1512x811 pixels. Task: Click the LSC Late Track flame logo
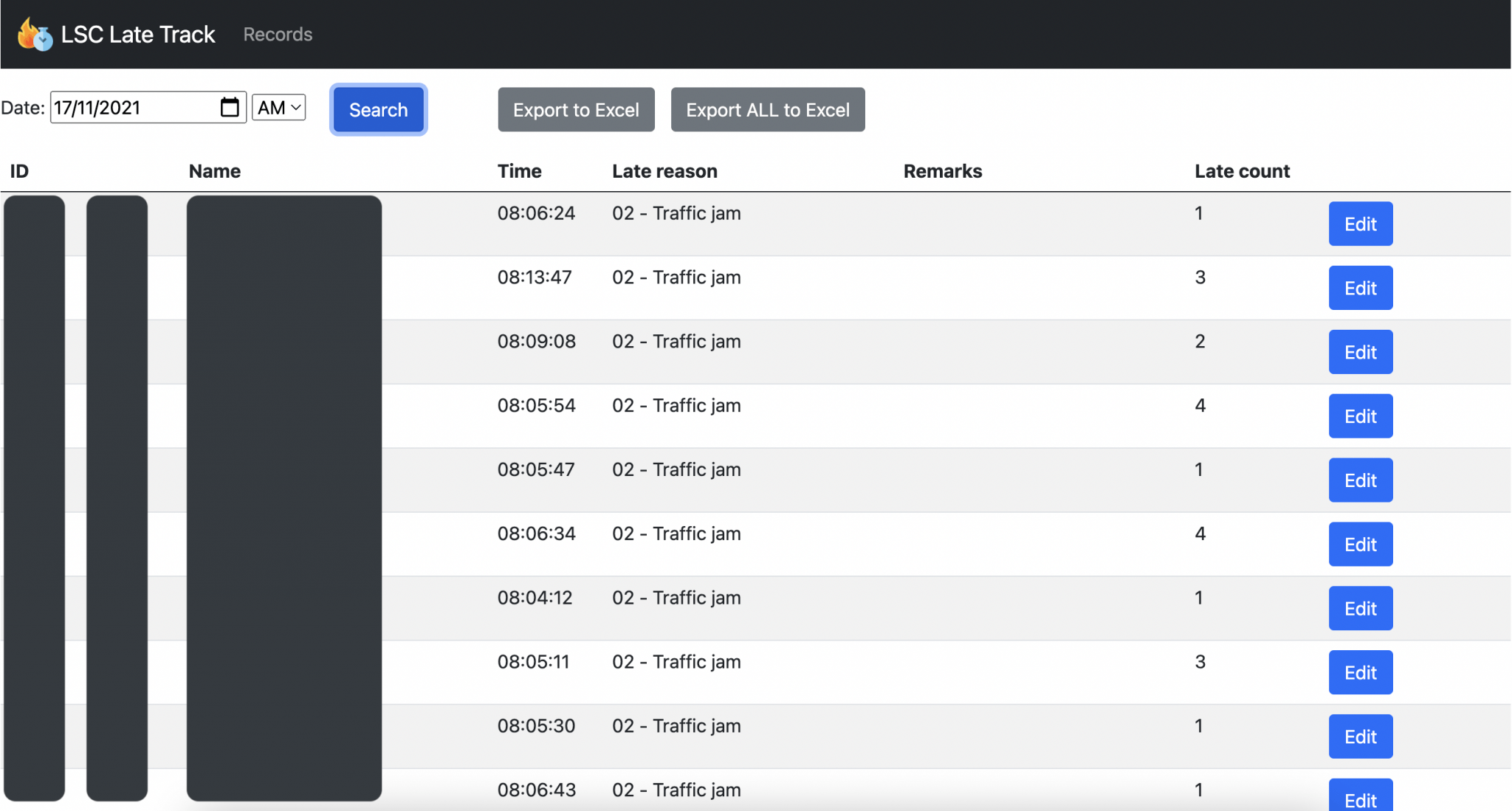pyautogui.click(x=28, y=32)
